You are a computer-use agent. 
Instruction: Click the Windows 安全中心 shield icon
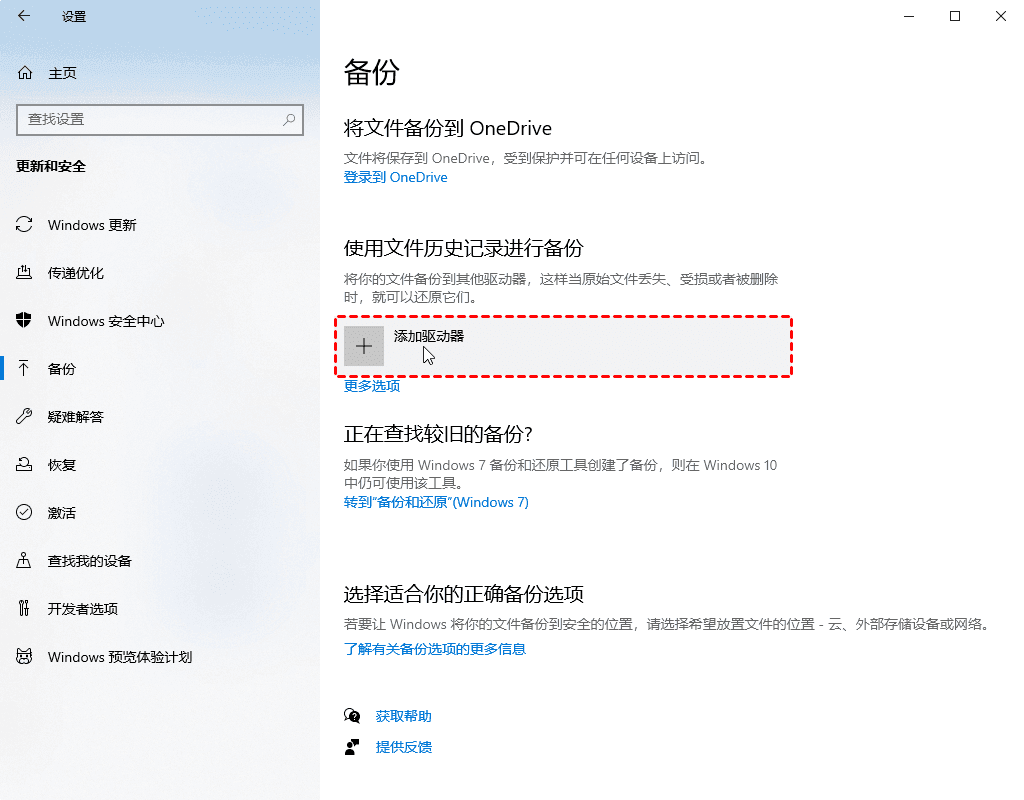25,321
